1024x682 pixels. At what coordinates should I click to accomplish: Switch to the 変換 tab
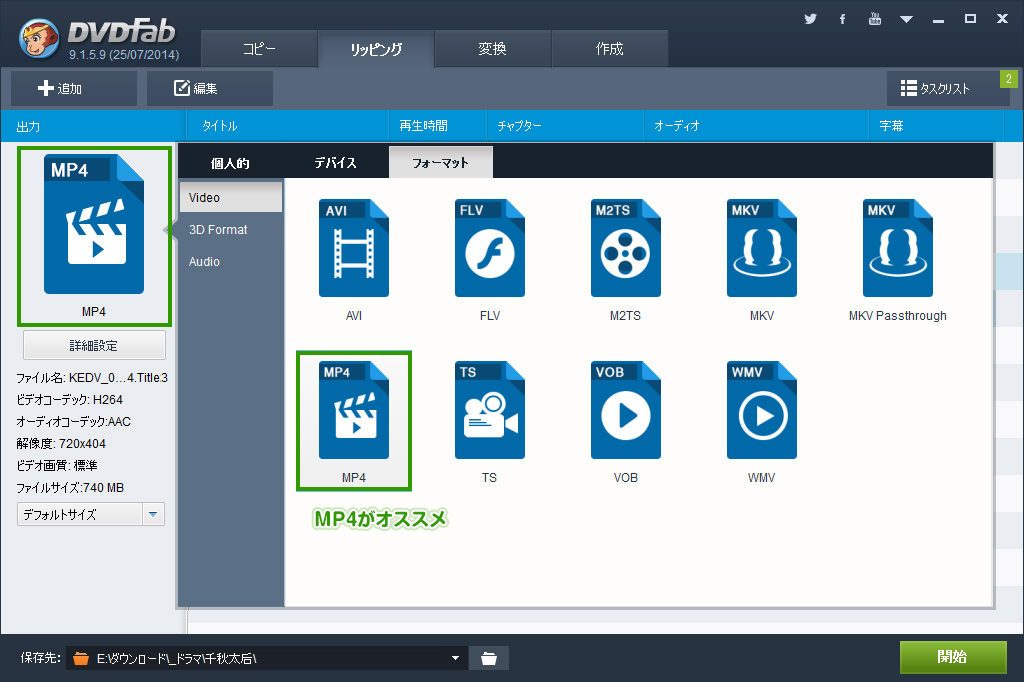[492, 49]
